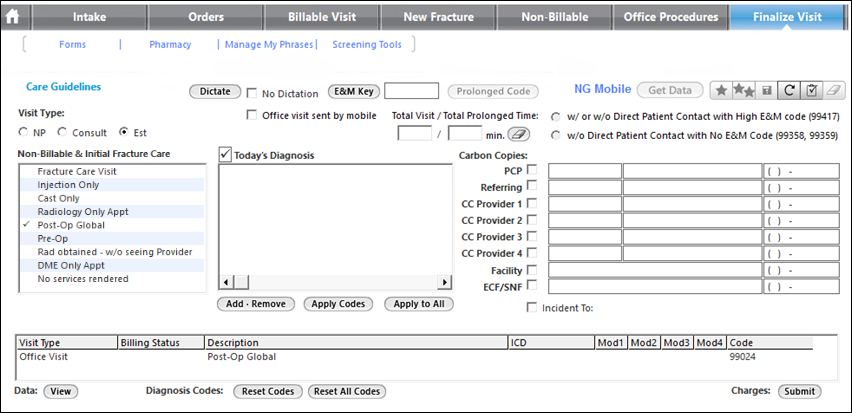The width and height of the screenshot is (852, 413).
Task: Click the Apply to All button
Action: coord(418,304)
